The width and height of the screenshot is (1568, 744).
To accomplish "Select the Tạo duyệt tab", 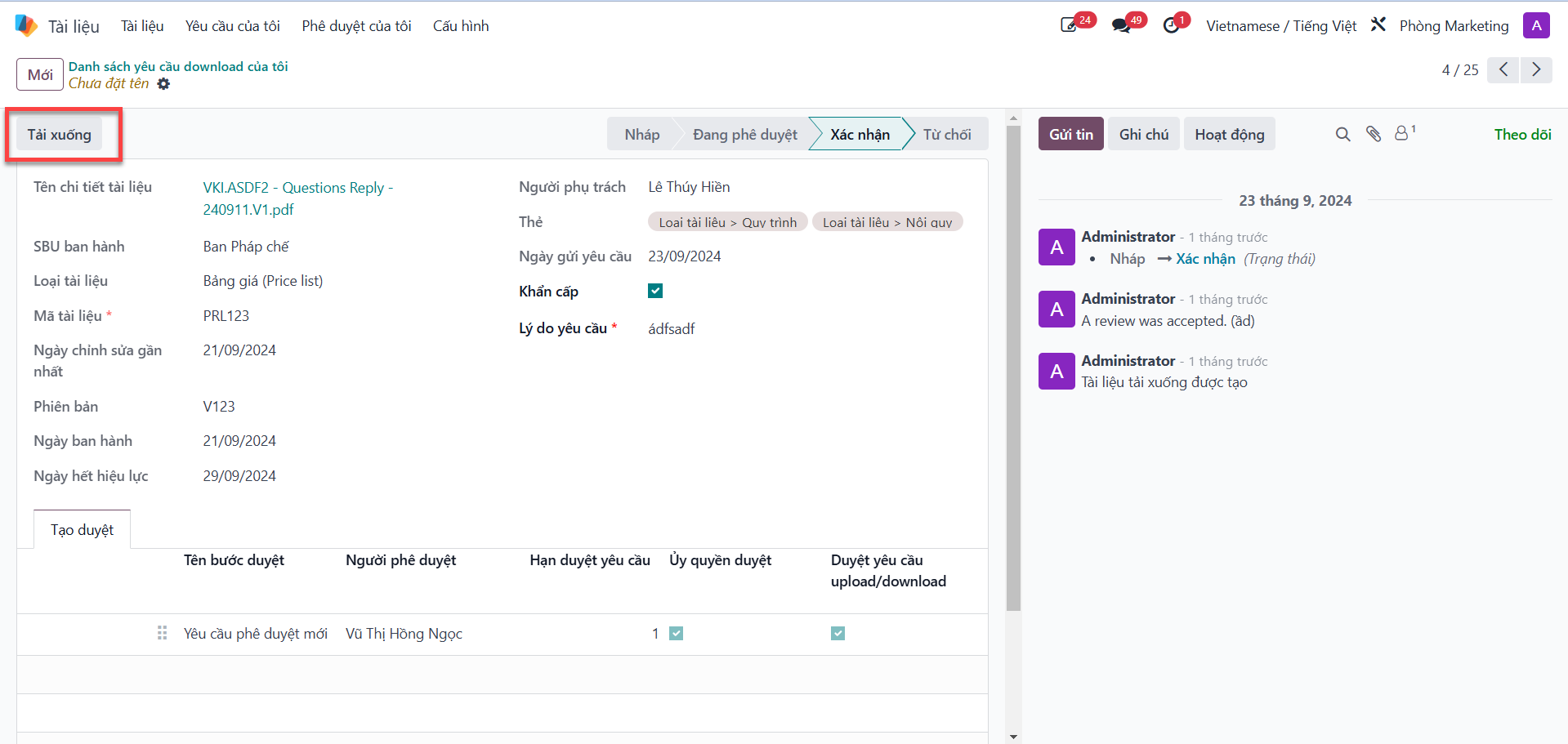I will tap(82, 530).
